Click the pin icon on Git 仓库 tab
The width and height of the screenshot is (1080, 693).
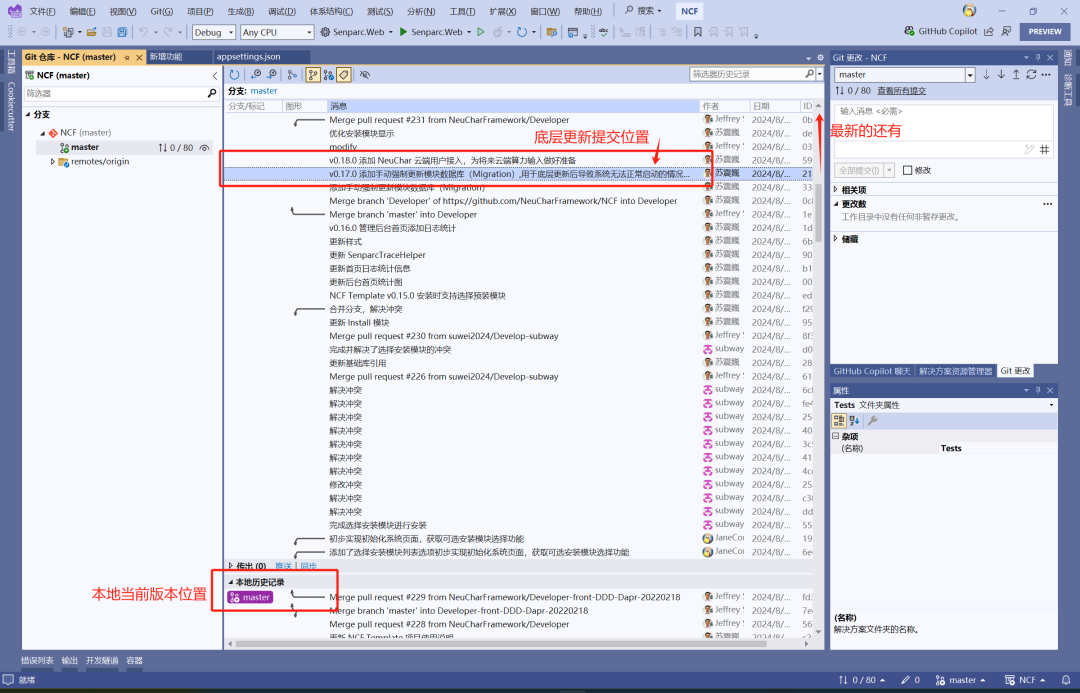(x=127, y=57)
